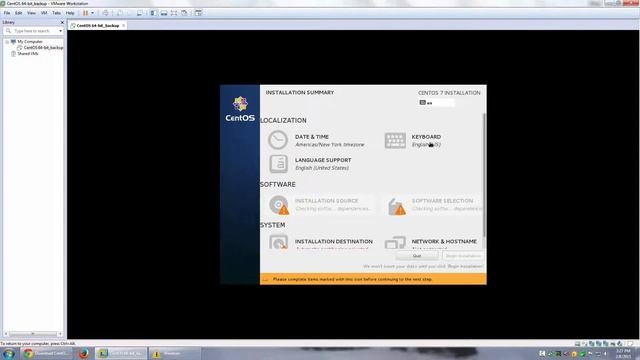Open Installation Source option
Viewport: 640px width, 360px height.
[x=320, y=204]
